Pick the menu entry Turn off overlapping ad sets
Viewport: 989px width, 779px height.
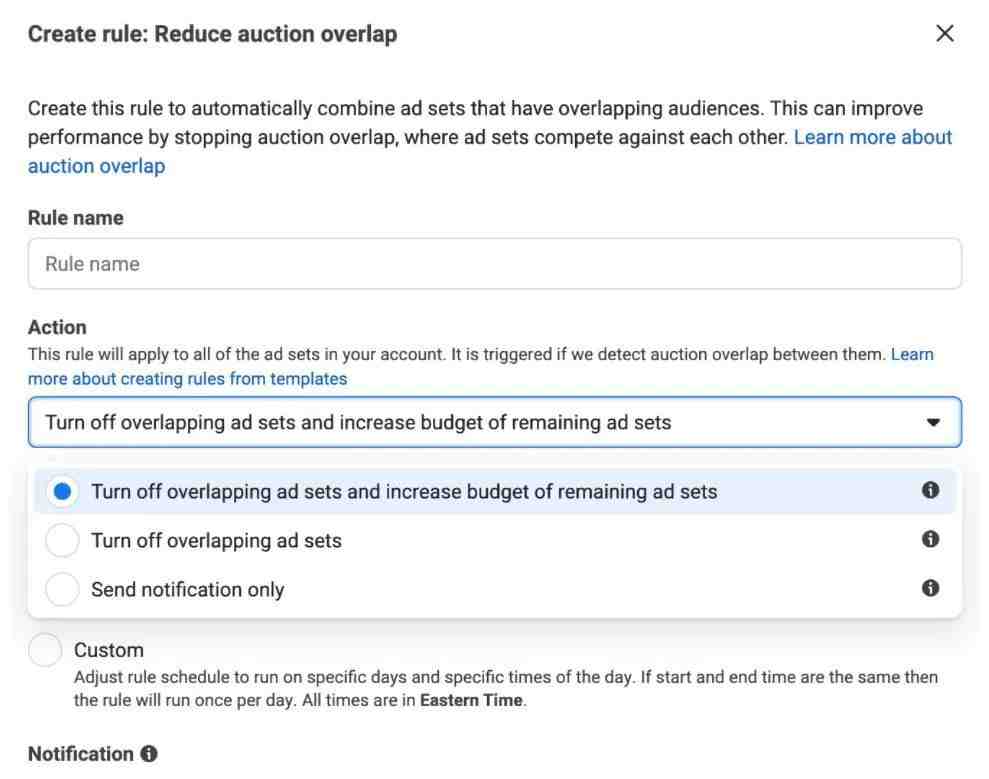click(494, 541)
